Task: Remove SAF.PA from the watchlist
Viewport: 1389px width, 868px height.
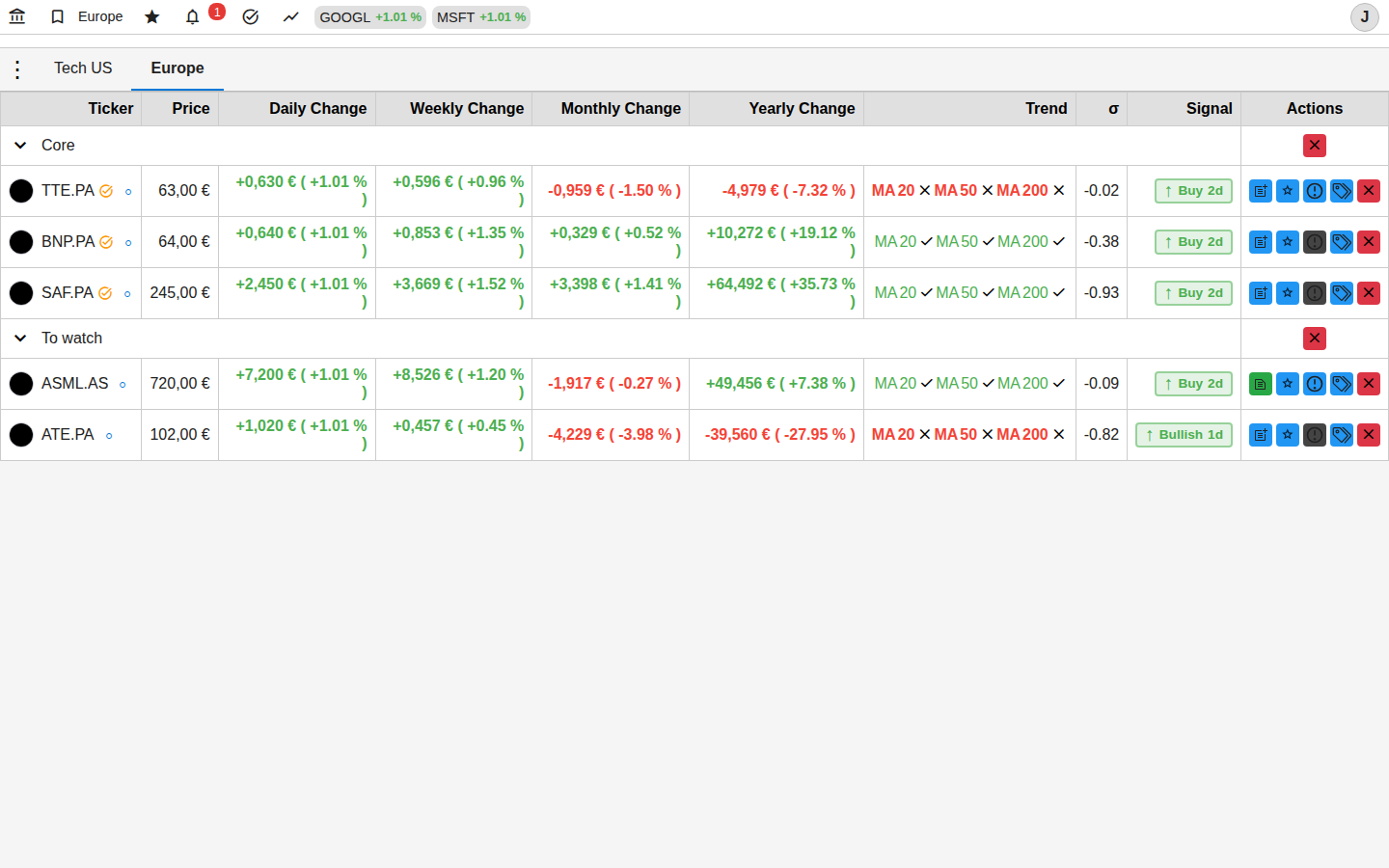Action: (x=1369, y=293)
